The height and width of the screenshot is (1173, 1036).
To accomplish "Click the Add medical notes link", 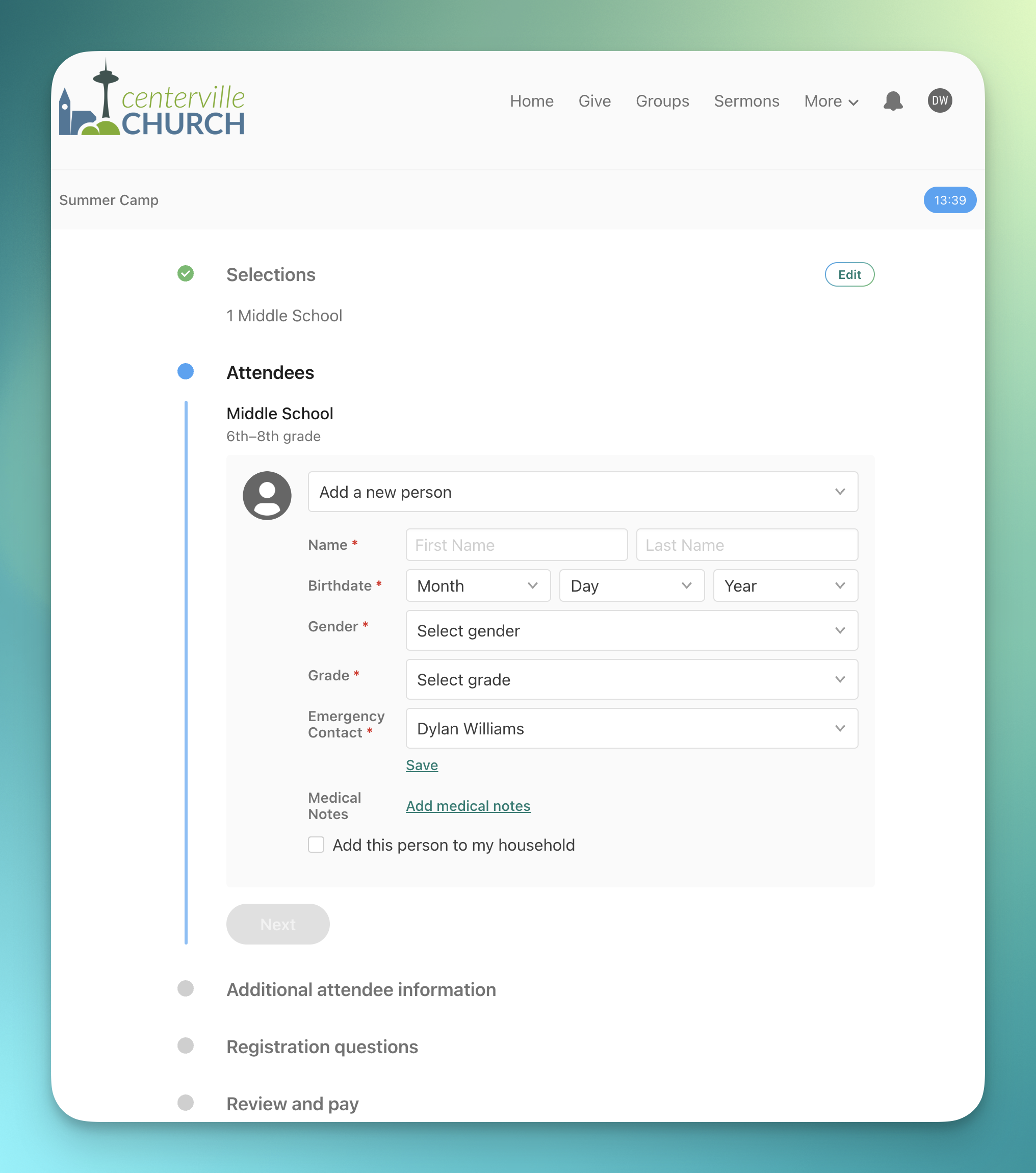I will coord(468,806).
